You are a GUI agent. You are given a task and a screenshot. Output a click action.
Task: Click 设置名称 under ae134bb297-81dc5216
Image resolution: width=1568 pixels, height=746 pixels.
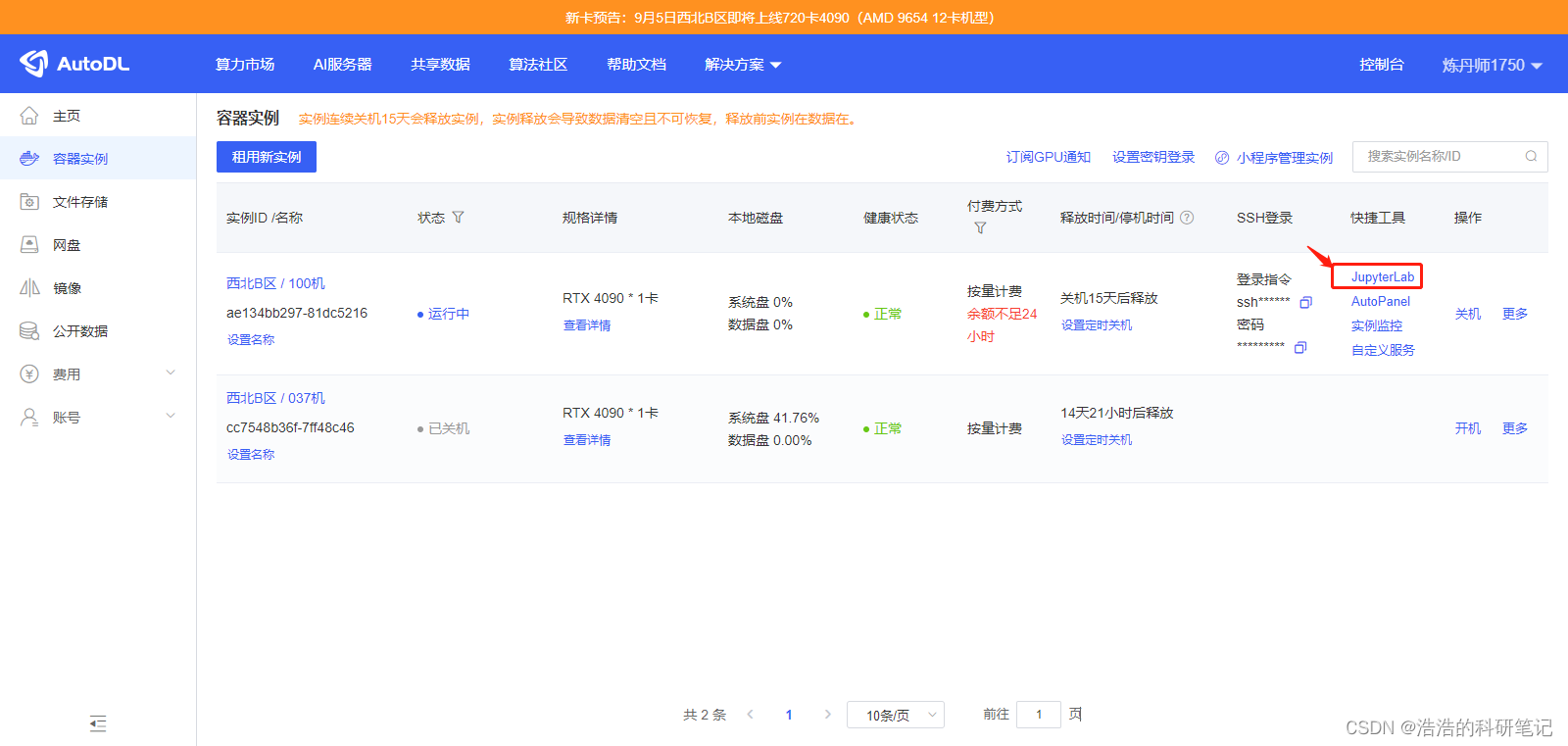251,340
